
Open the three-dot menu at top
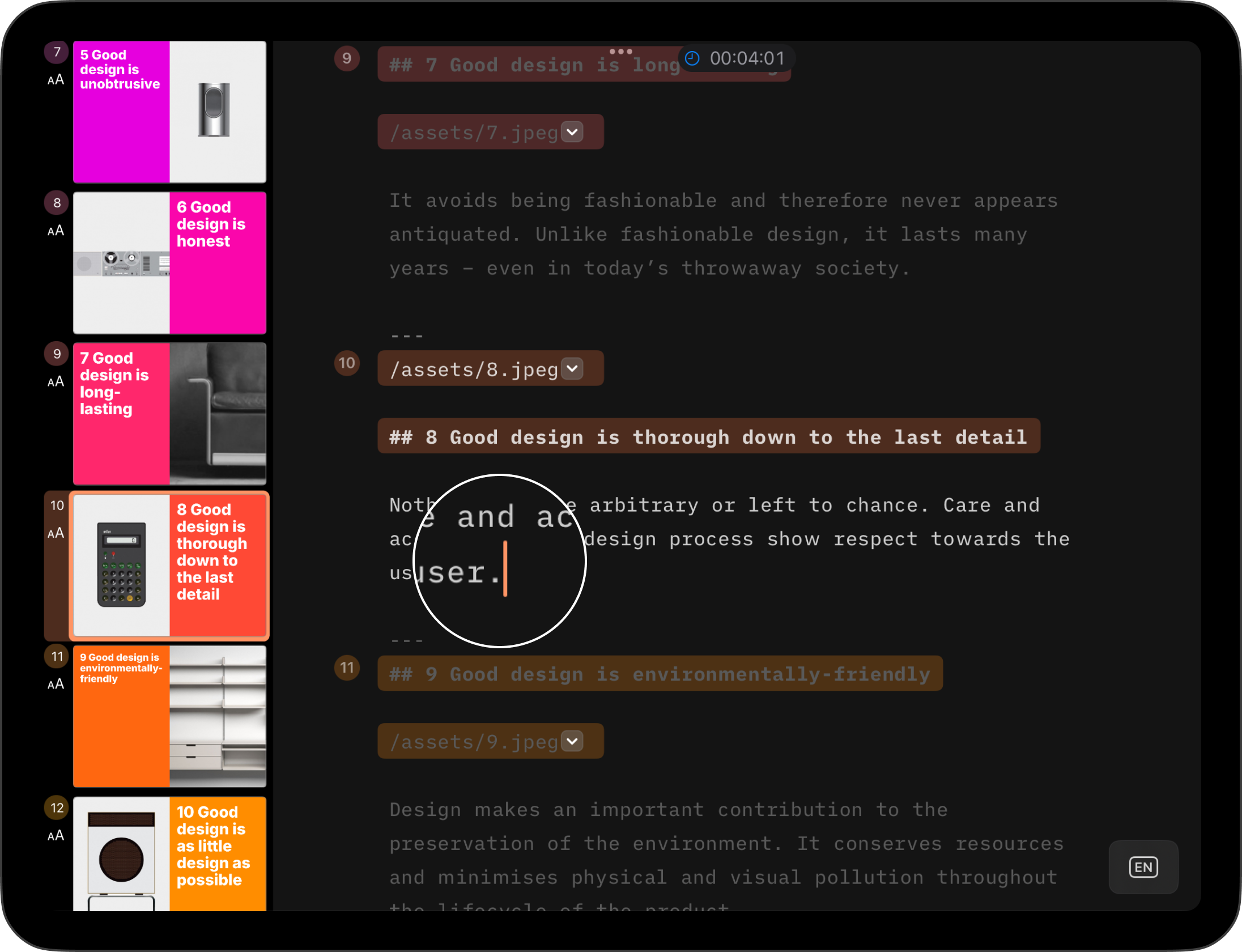point(621,51)
